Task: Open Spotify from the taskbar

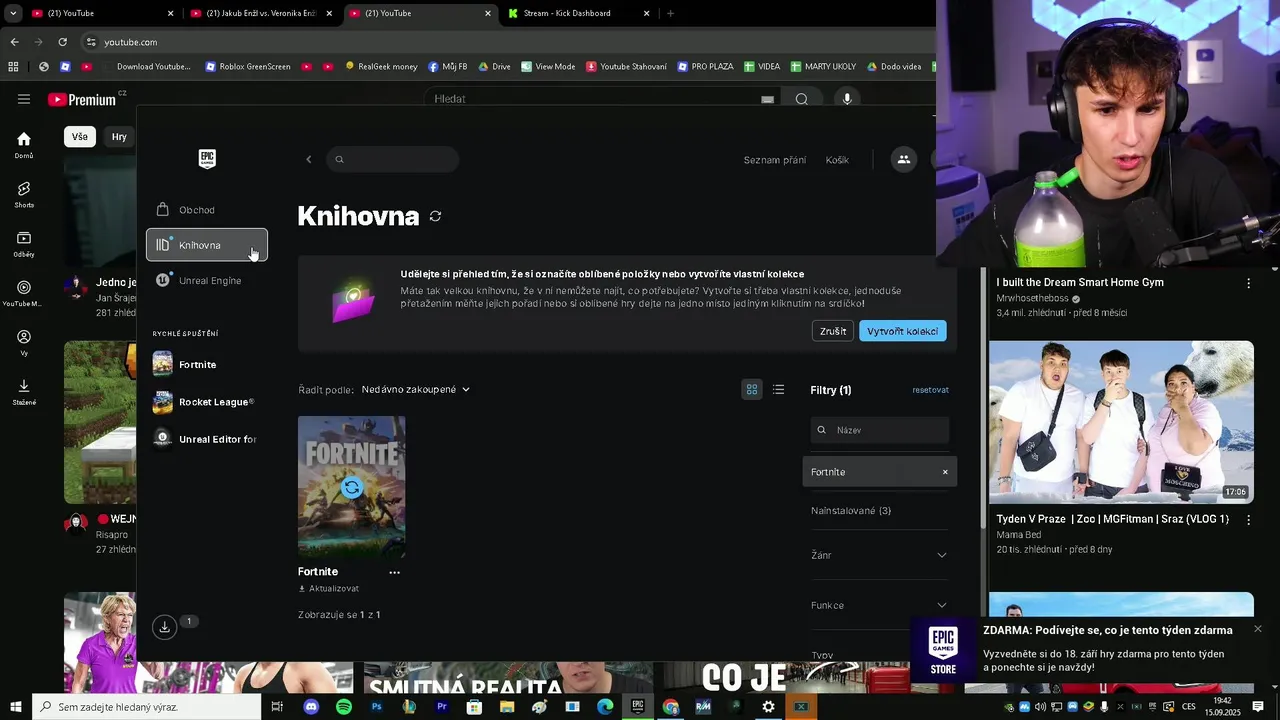Action: pyautogui.click(x=344, y=707)
